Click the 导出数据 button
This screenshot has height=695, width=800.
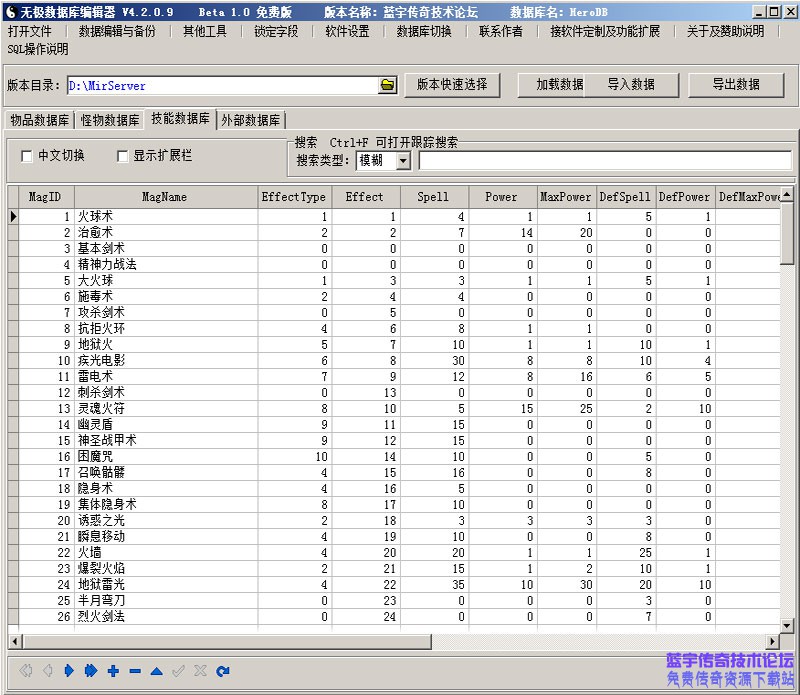coord(737,85)
